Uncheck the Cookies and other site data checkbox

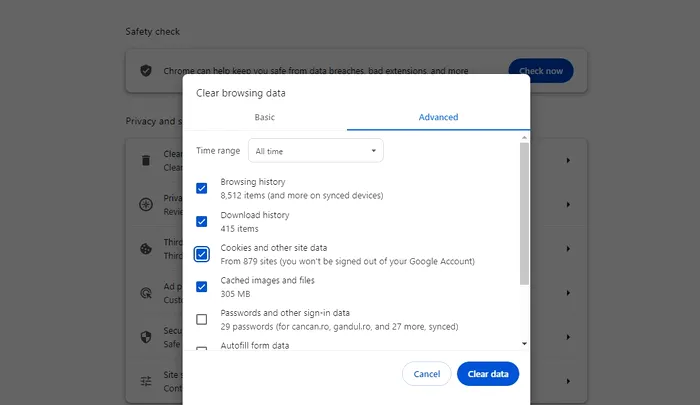pyautogui.click(x=202, y=255)
